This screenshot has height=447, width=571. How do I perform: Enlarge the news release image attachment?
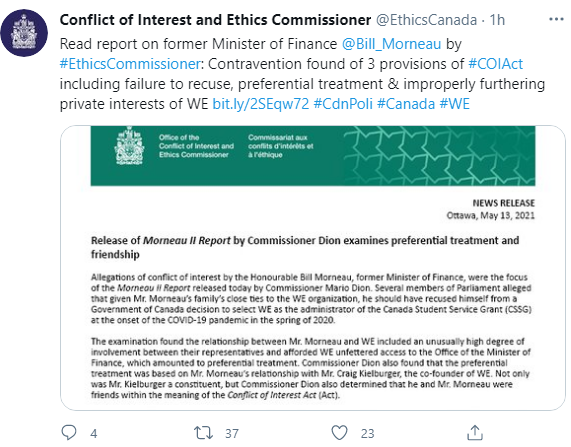coord(313,268)
